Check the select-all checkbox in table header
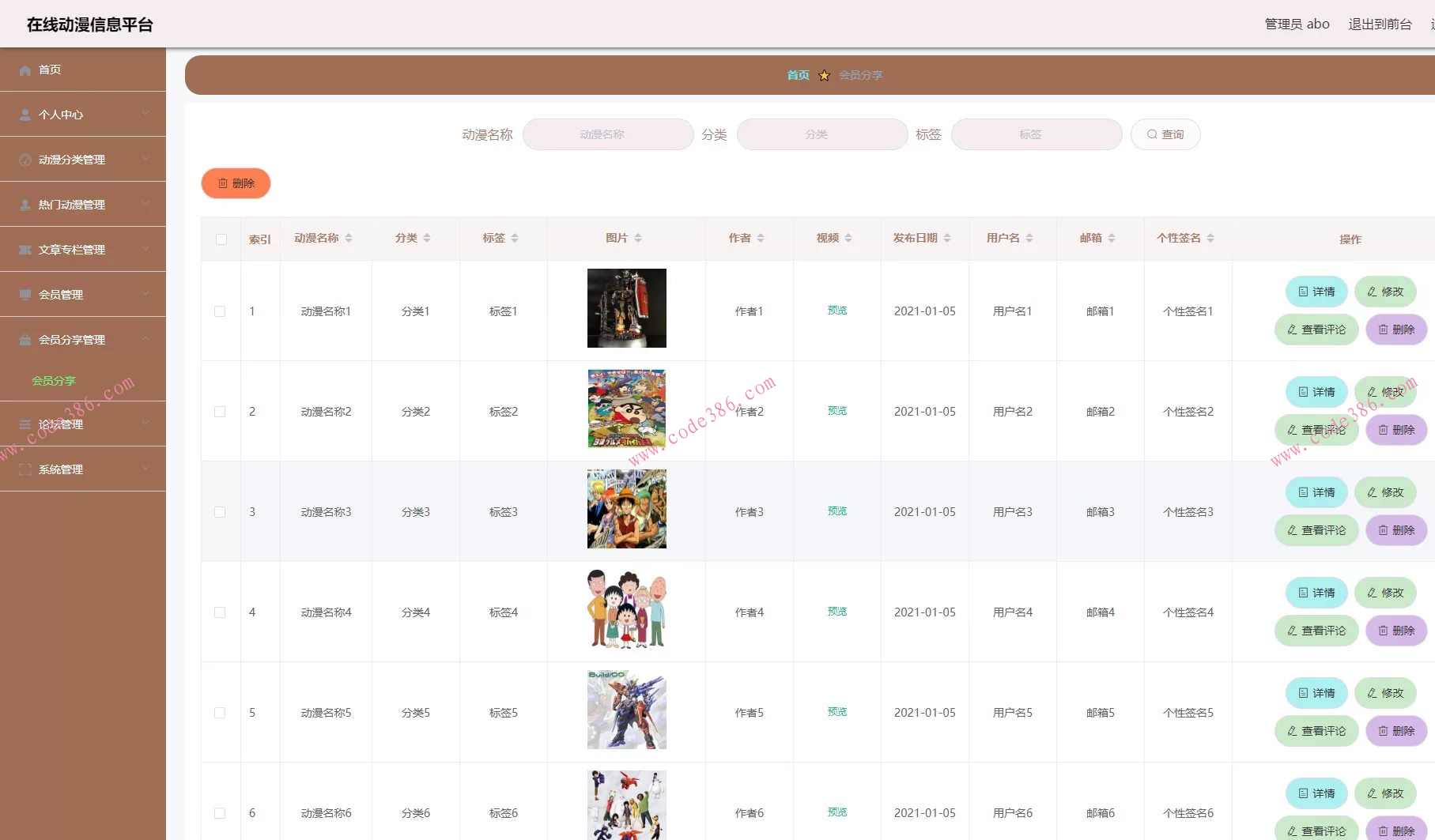Viewport: 1435px width, 840px height. point(220,239)
